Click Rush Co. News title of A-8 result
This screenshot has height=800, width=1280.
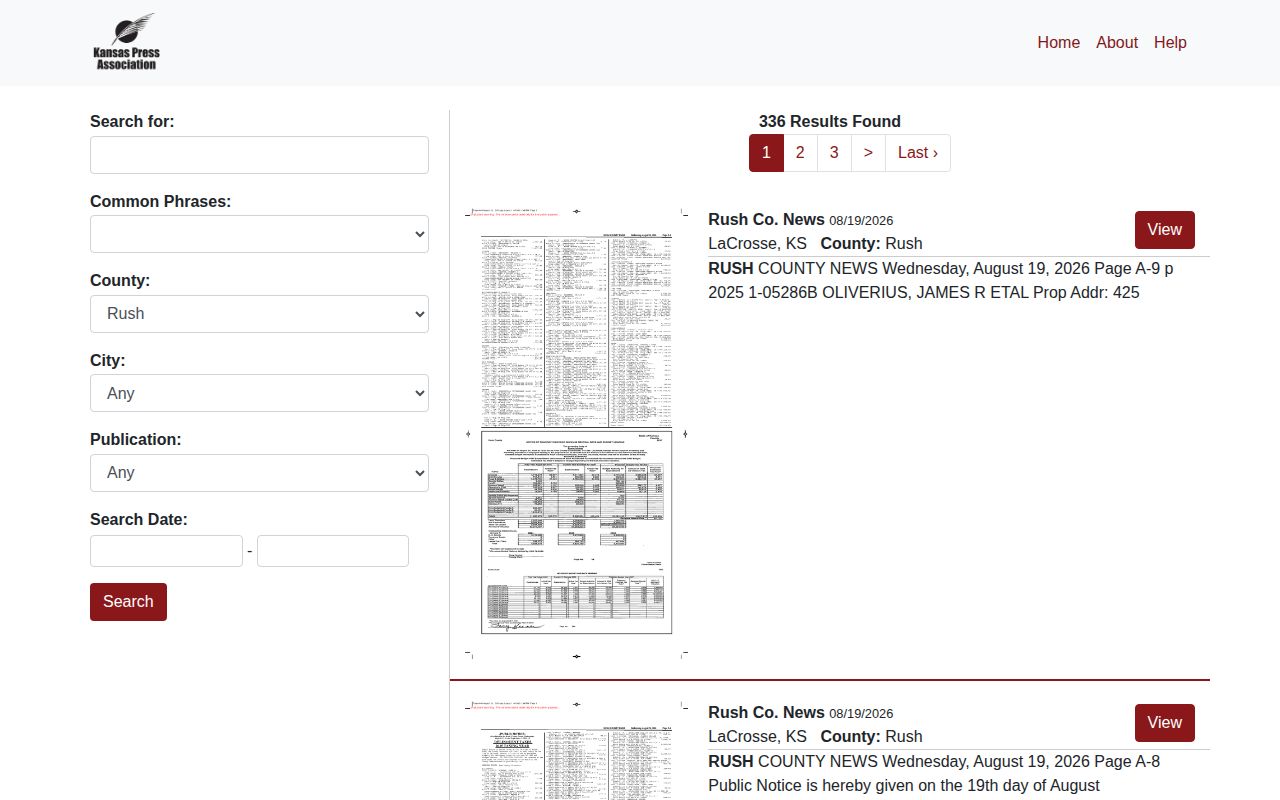766,713
